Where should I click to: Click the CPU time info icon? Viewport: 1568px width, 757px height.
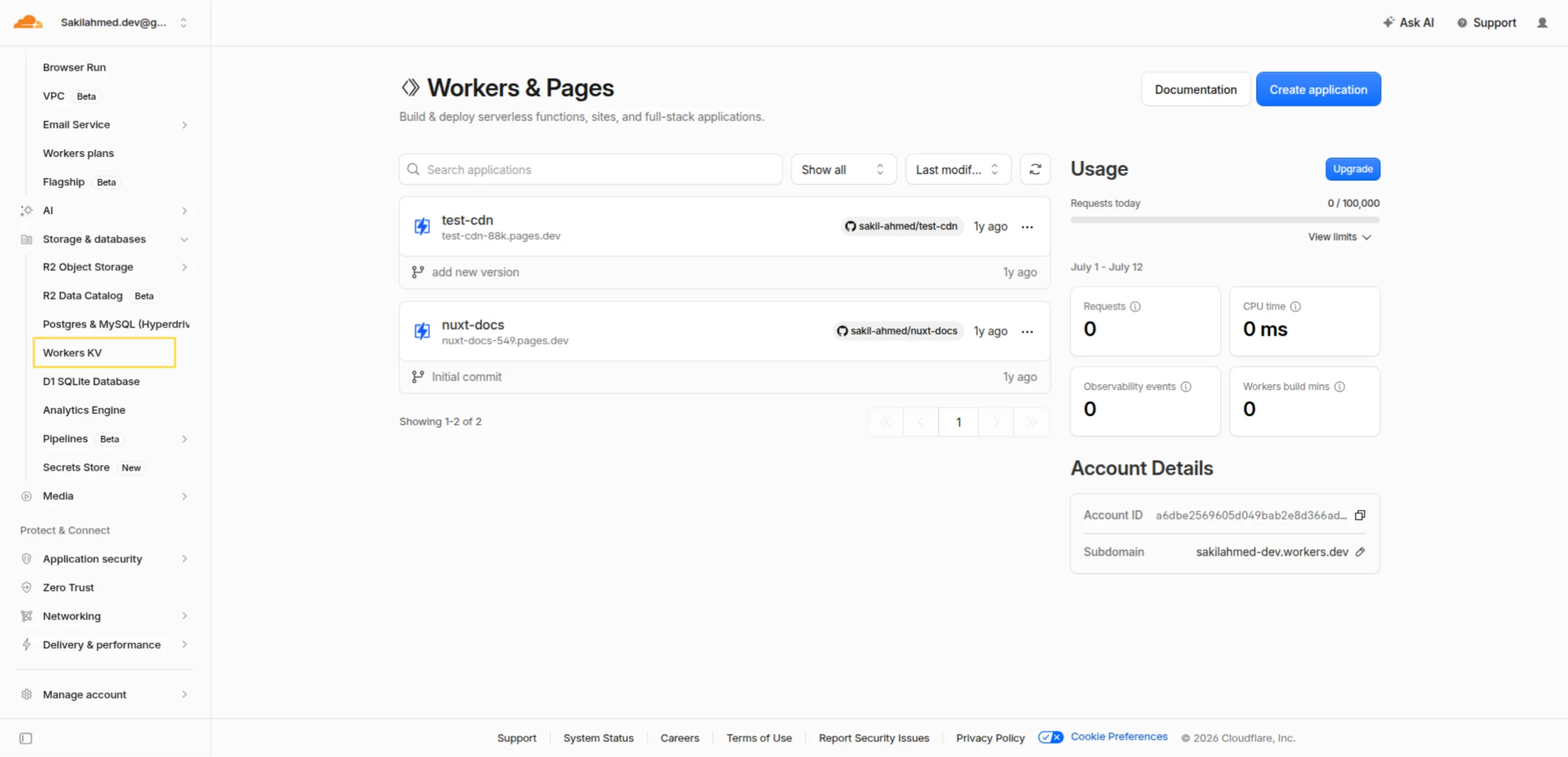[x=1295, y=307]
